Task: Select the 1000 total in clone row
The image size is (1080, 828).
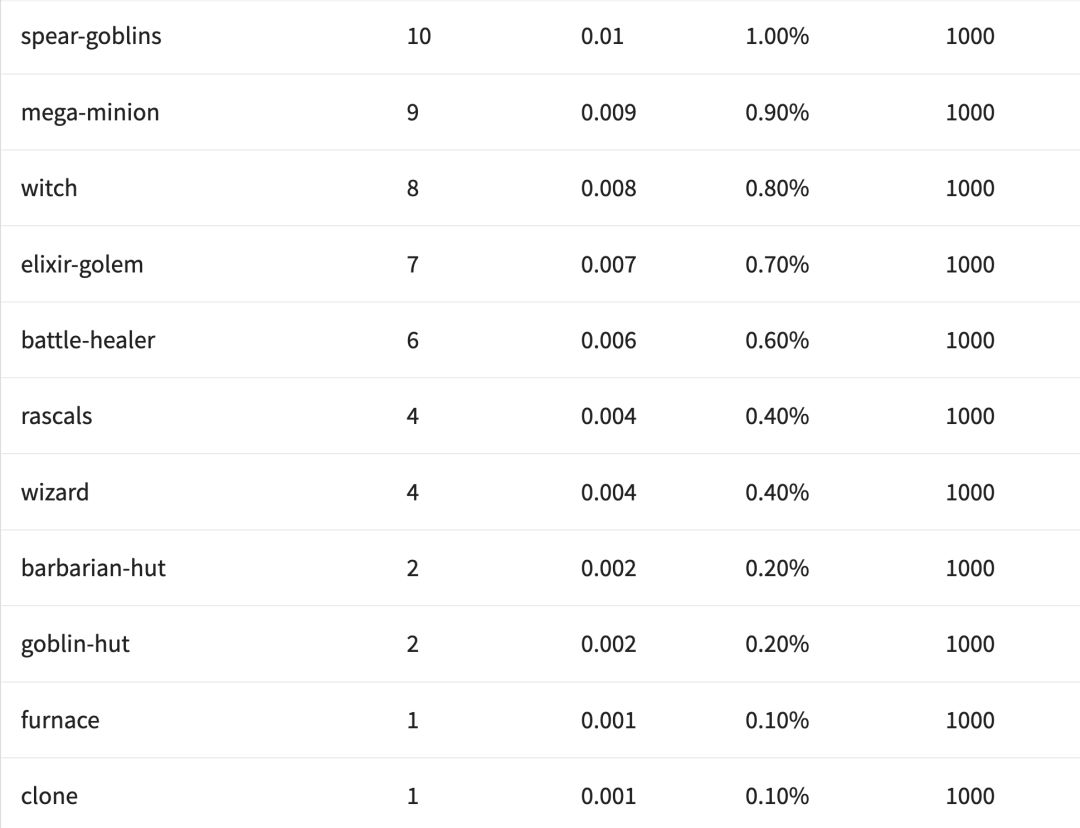Action: coord(970,797)
